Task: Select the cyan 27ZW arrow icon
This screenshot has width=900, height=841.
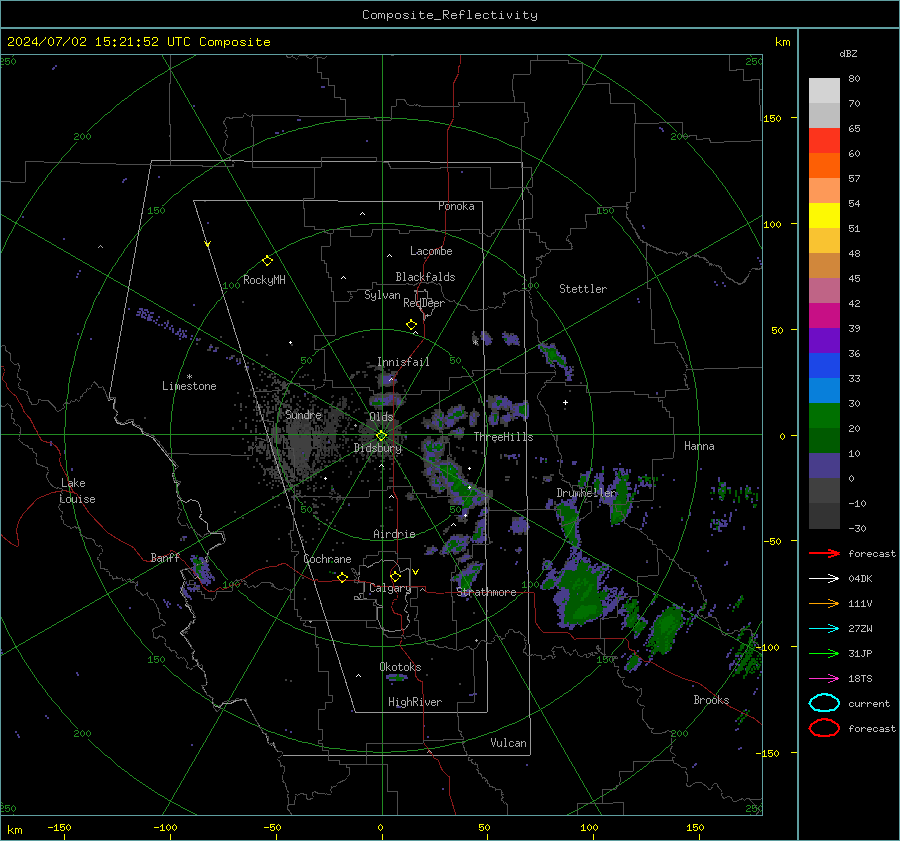Action: (x=824, y=629)
